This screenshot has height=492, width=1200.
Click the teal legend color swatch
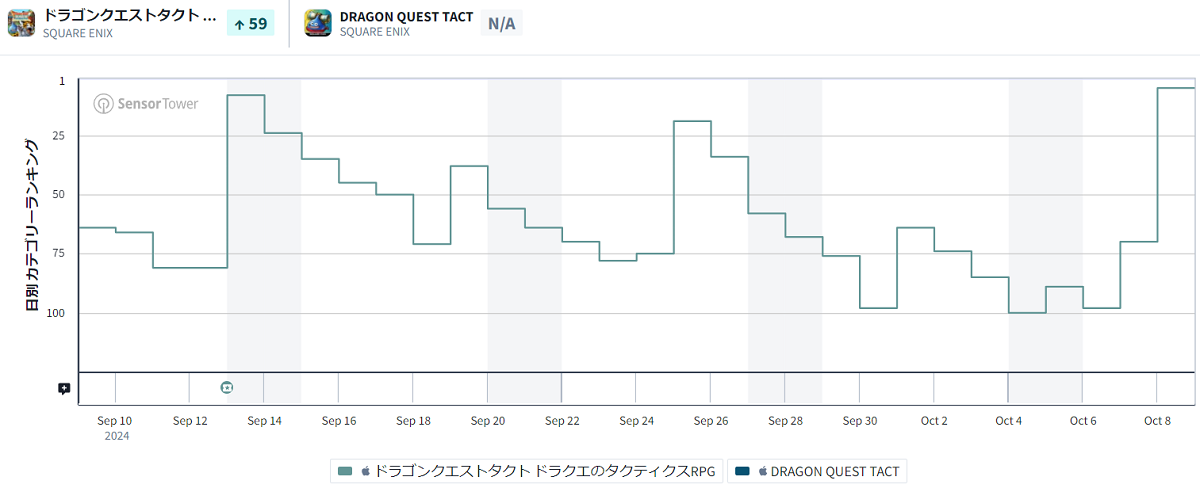[346, 471]
